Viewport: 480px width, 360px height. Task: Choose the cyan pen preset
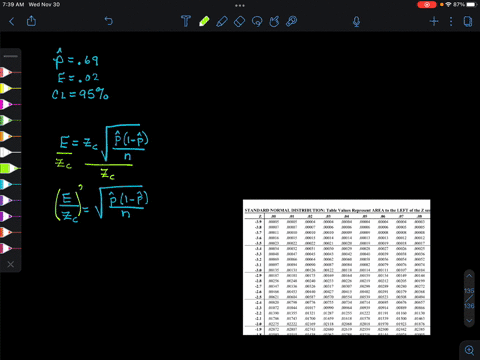pyautogui.click(x=10, y=184)
